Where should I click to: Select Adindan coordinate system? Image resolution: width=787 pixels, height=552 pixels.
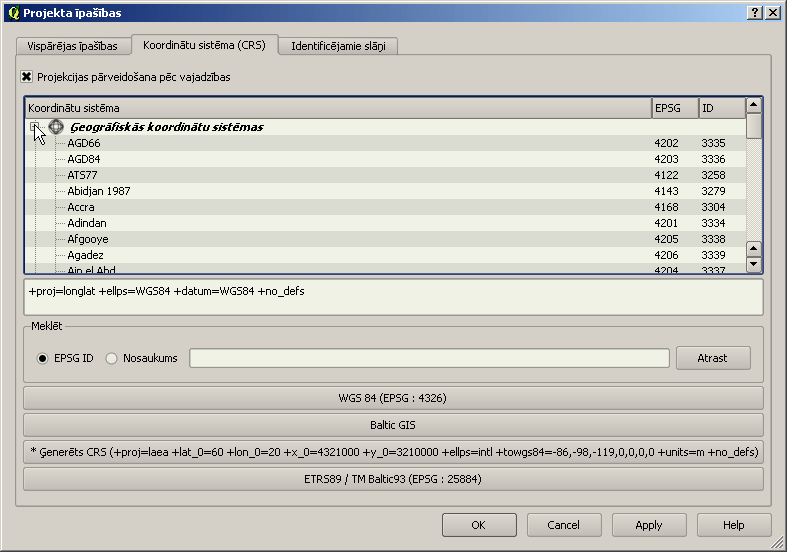pos(87,223)
